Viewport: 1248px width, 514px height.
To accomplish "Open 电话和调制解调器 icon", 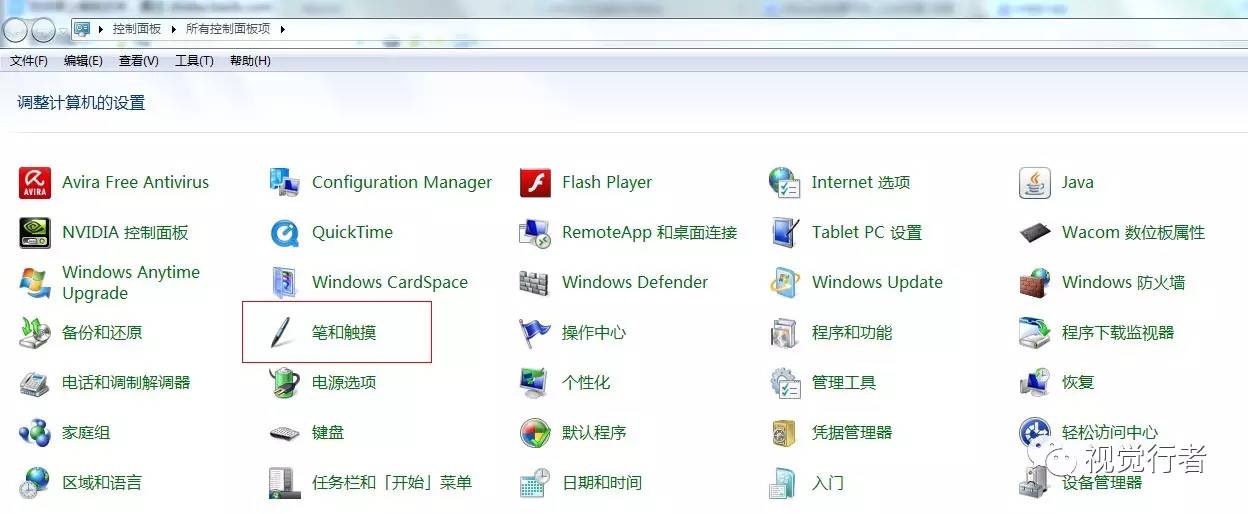I will 34,382.
